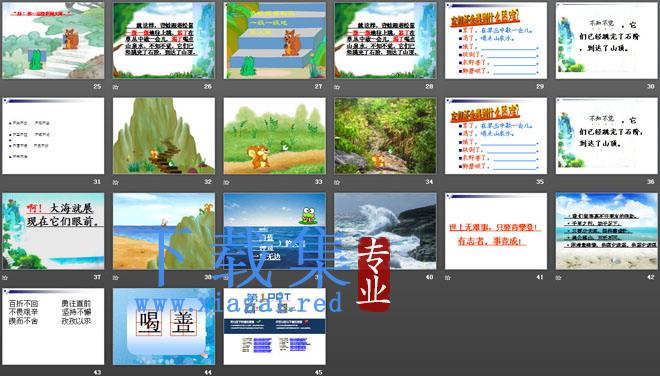The height and width of the screenshot is (376, 660).
Task: Click the animation star icon under slide 37
Action: tap(5, 277)
